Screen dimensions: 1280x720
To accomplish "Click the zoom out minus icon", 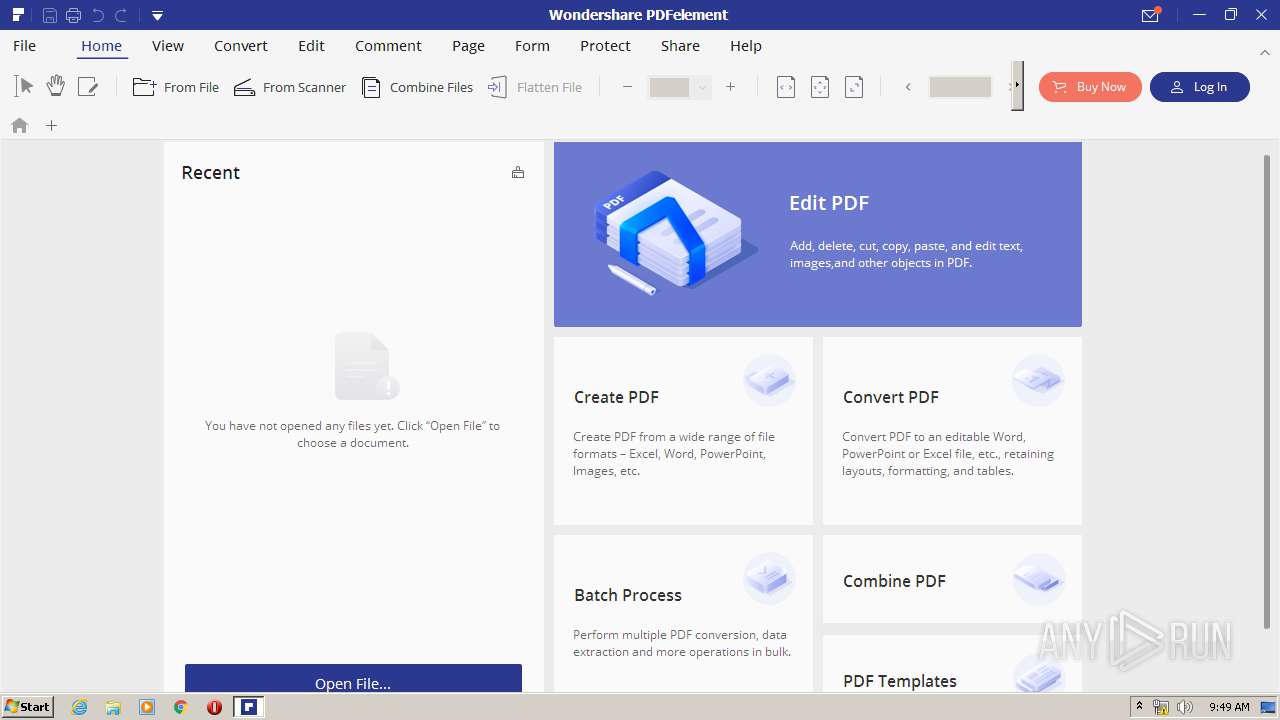I will (x=628, y=87).
